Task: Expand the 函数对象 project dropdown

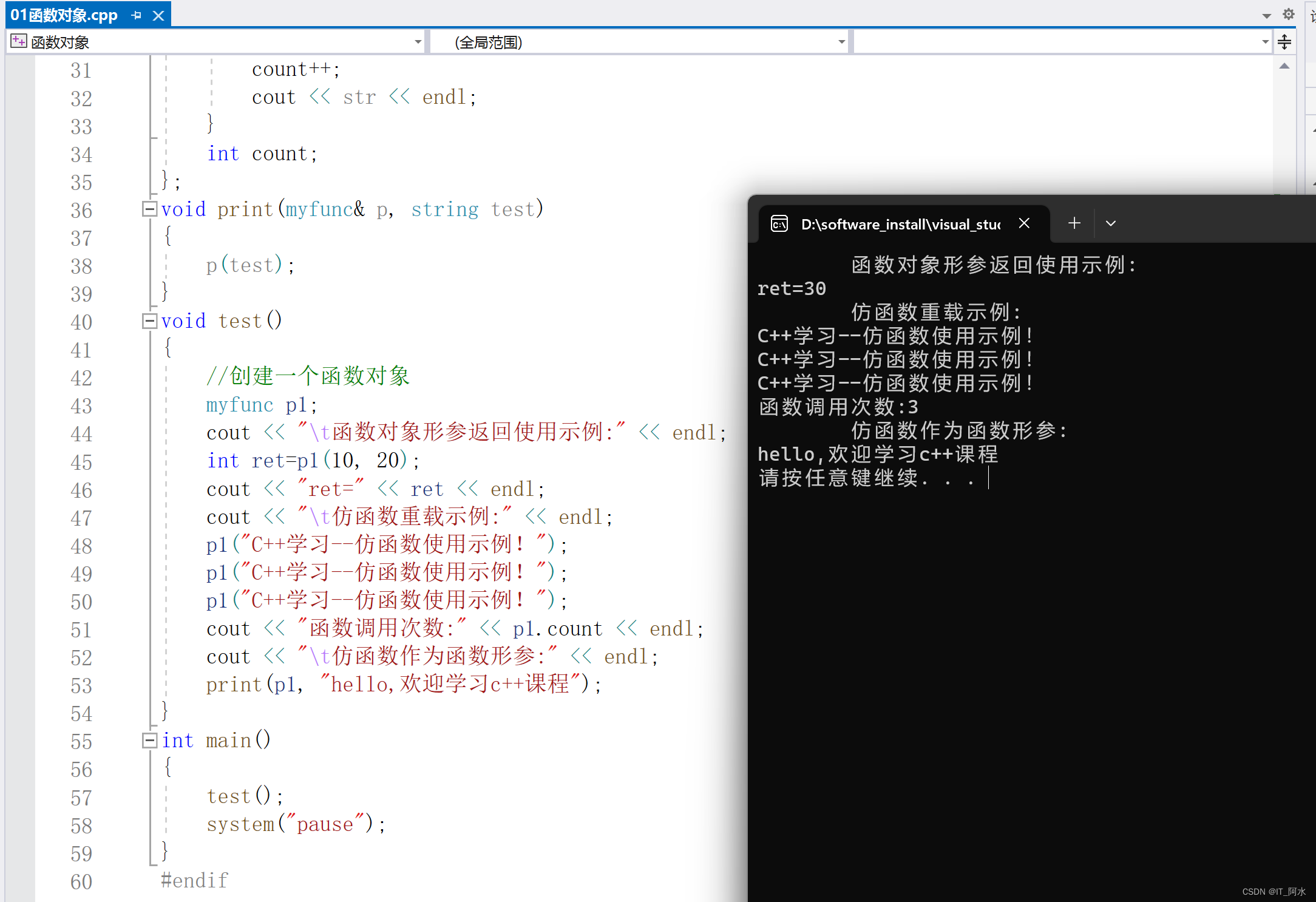Action: tap(418, 42)
